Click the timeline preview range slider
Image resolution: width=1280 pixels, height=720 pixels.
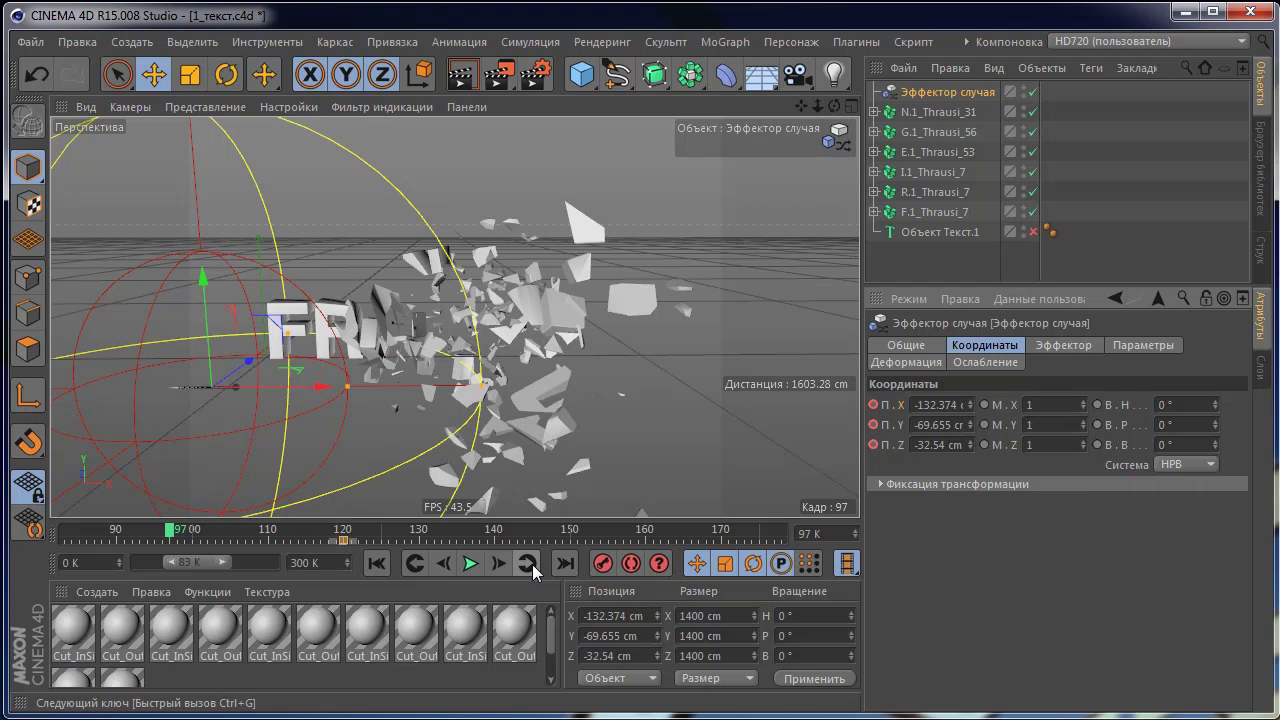pyautogui.click(x=196, y=562)
